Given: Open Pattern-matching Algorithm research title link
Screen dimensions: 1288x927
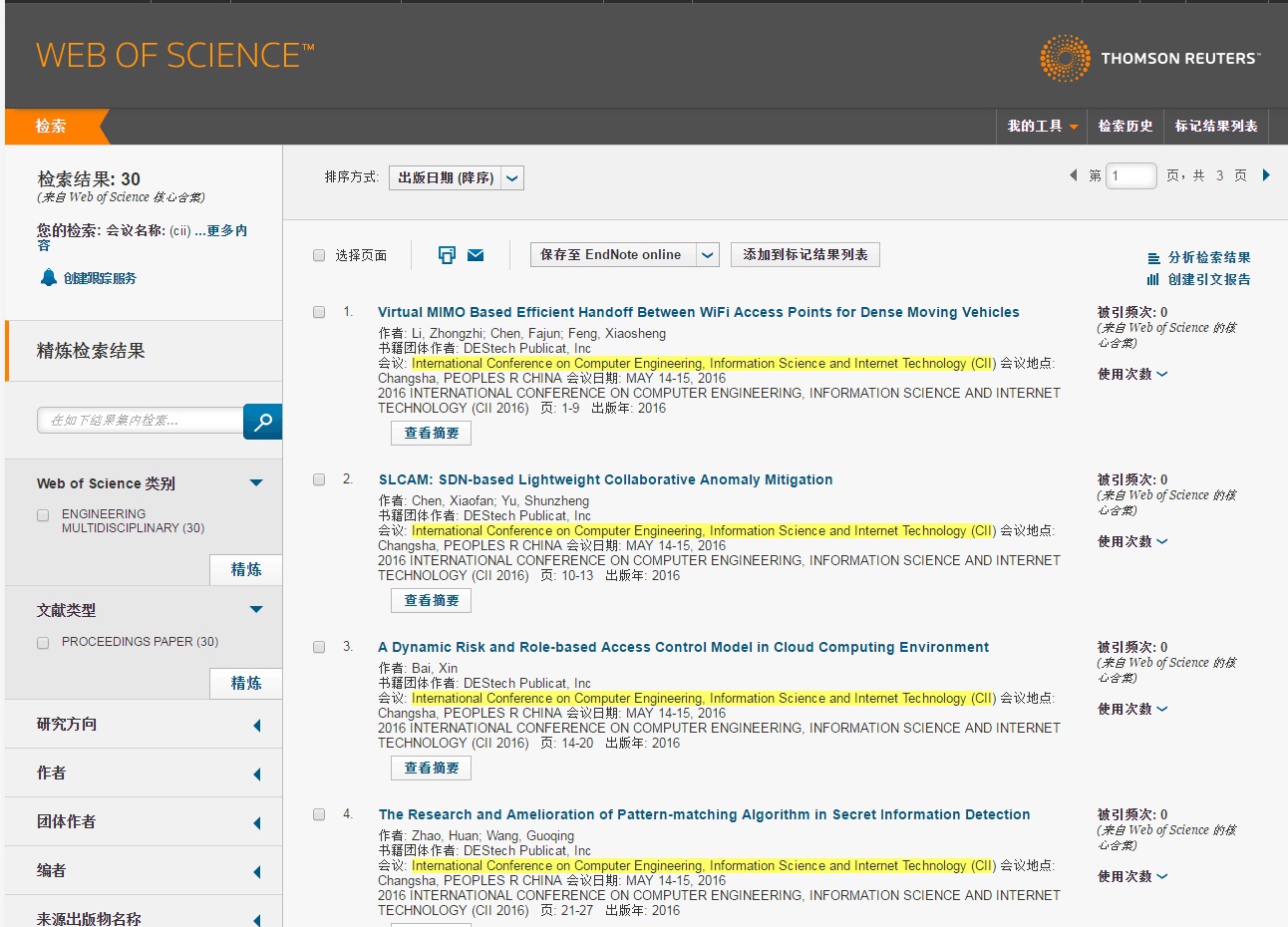Looking at the screenshot, I should [x=704, y=814].
